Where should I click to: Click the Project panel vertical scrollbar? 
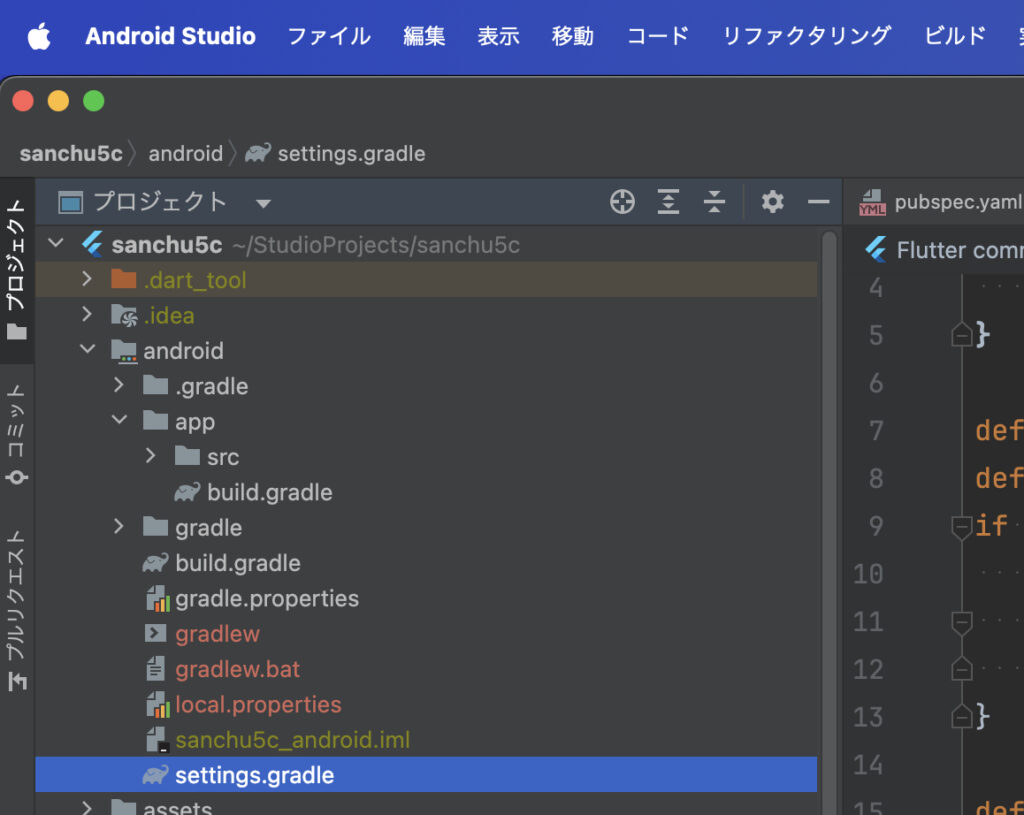coord(829,500)
